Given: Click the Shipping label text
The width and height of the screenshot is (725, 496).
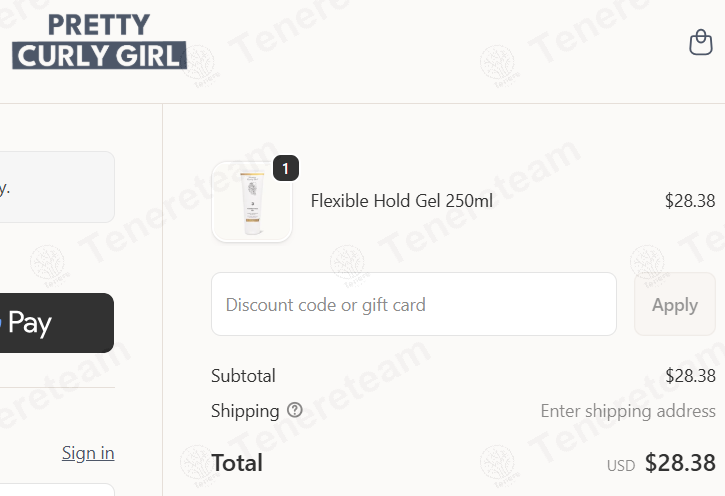Looking at the screenshot, I should point(245,410).
